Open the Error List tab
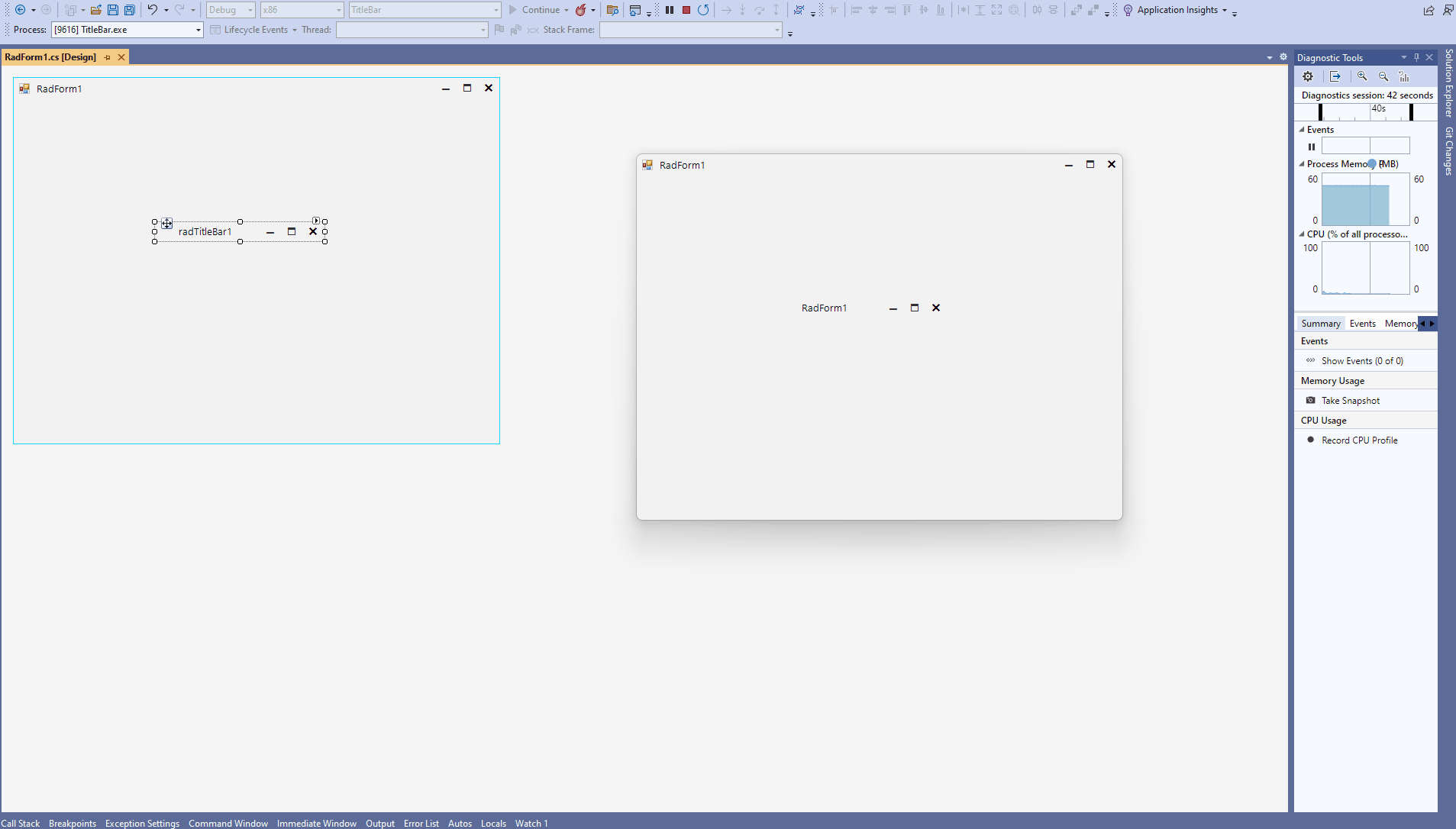Screen dimensions: 1456x829 point(421,823)
